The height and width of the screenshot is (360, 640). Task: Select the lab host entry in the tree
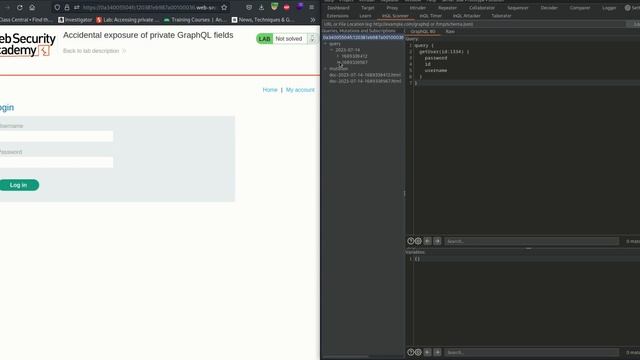click(x=363, y=38)
